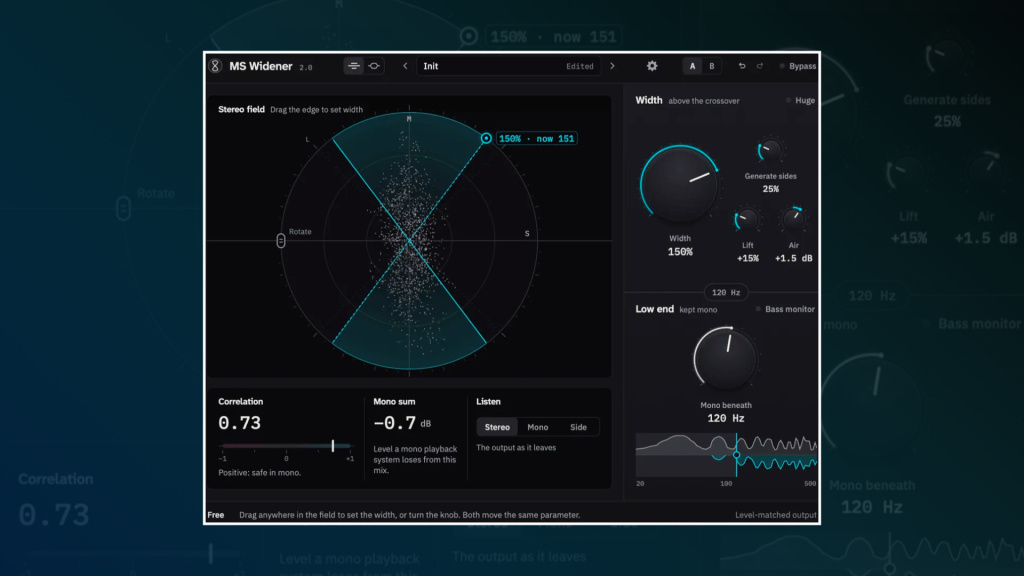Select the circle-with-line view mode icon
1024x576 pixels.
(374, 66)
